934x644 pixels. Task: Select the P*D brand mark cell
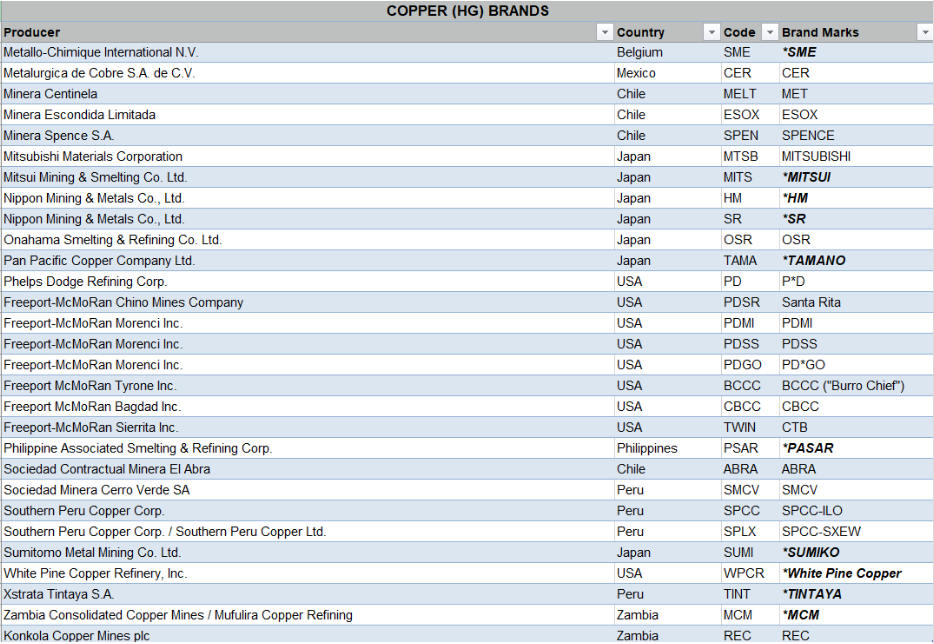pyautogui.click(x=857, y=282)
